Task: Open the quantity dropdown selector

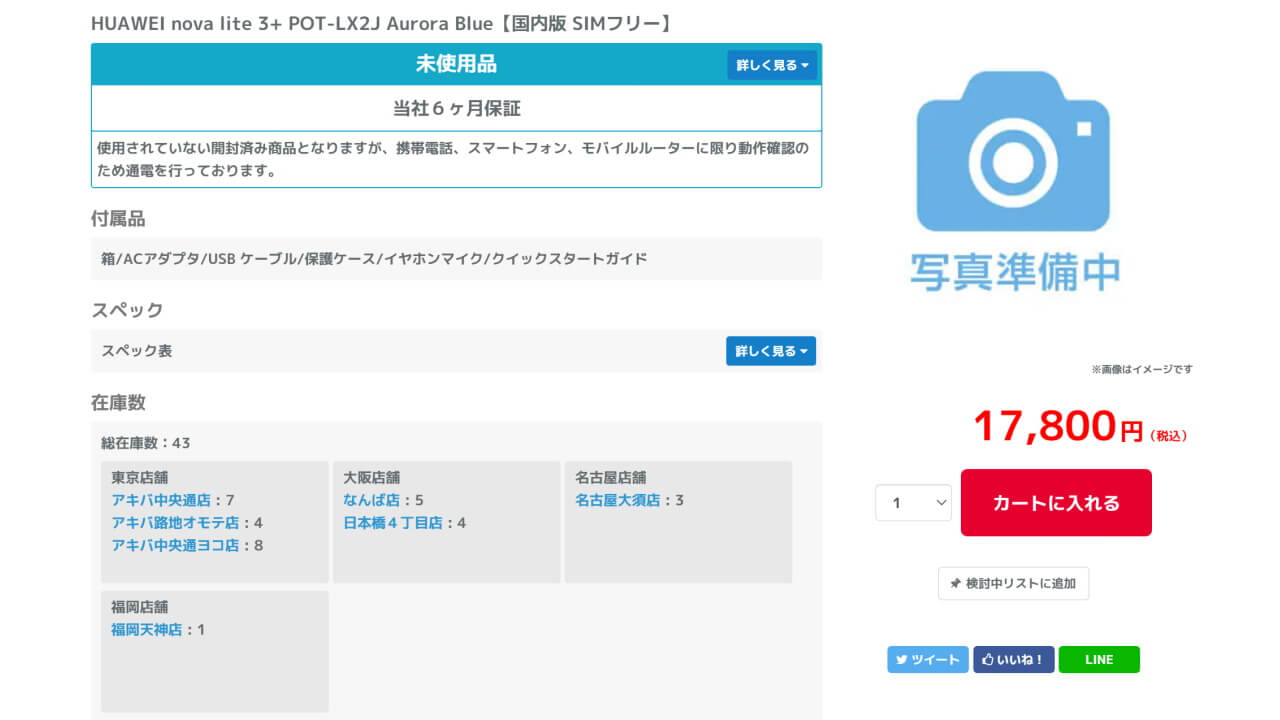Action: pyautogui.click(x=913, y=503)
